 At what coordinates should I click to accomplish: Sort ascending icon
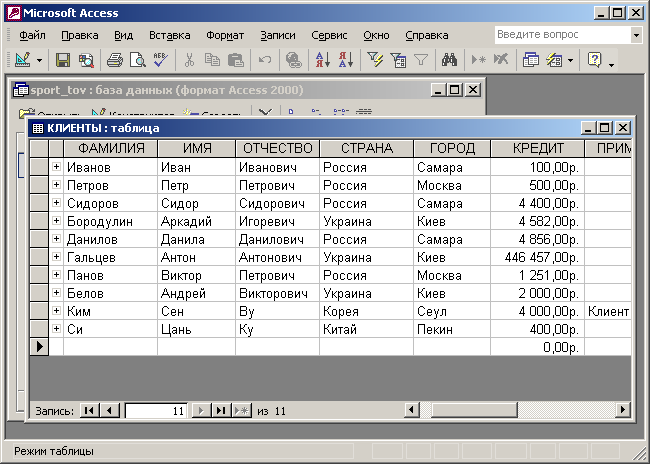323,60
